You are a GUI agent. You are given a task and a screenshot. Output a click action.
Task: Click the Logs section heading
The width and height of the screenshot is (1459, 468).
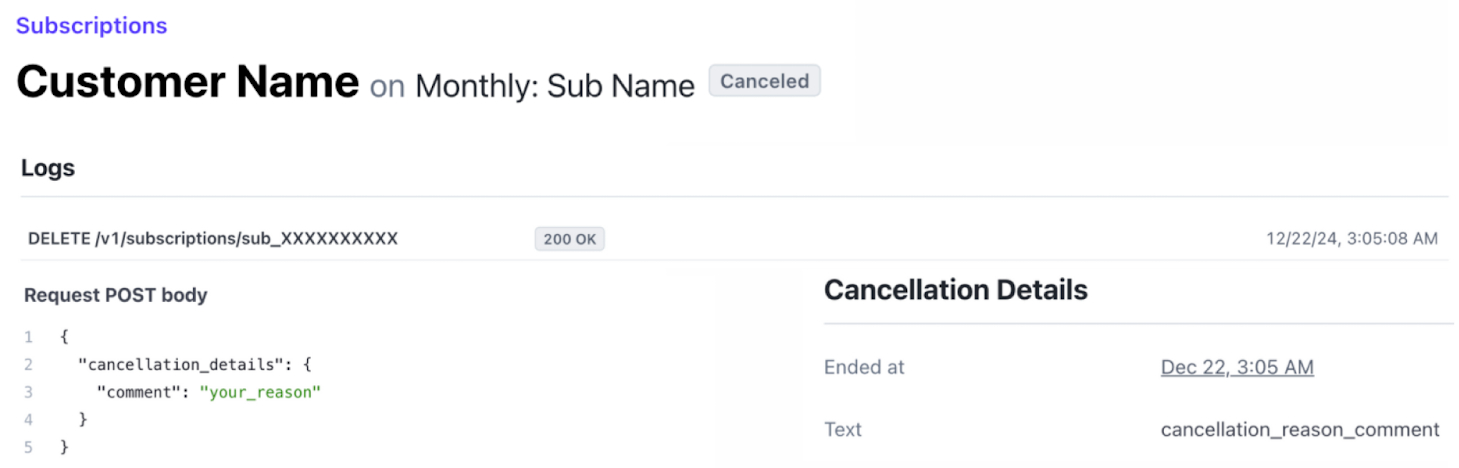(x=48, y=168)
